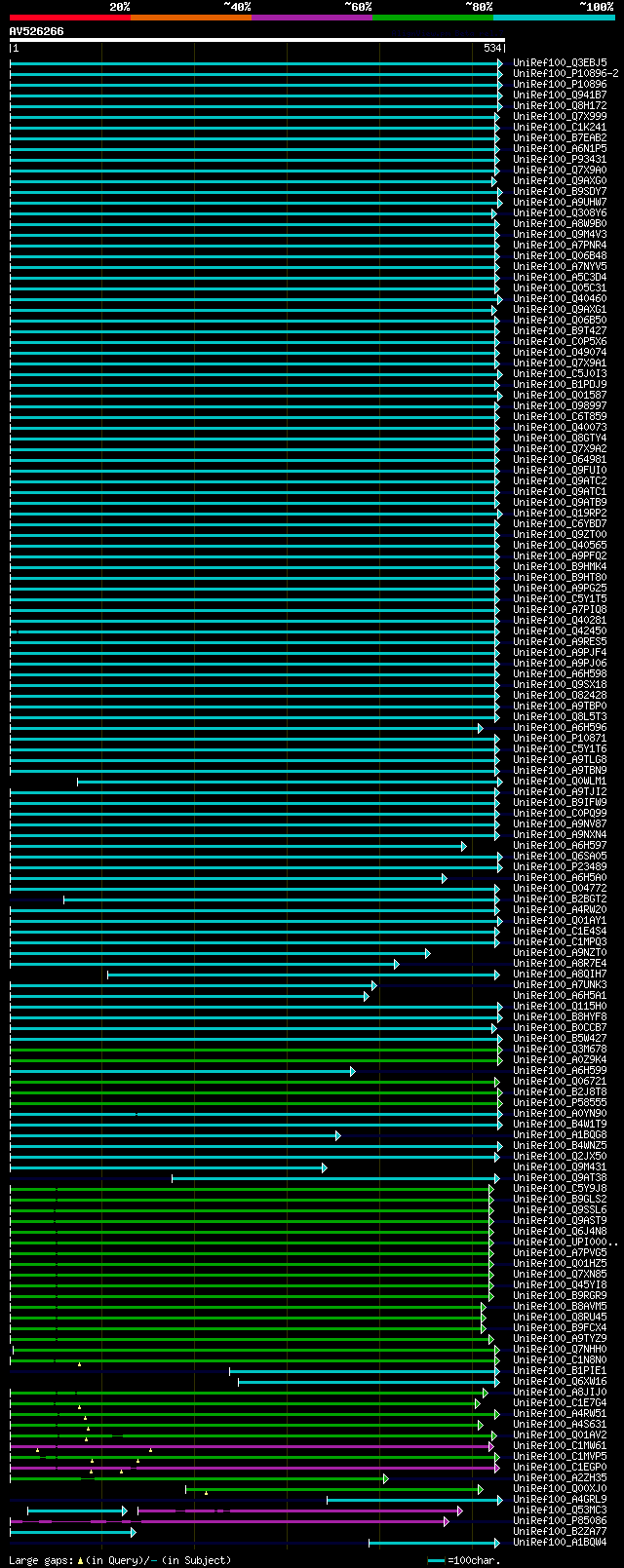
Task: Select the UniRef100_Q53MC3 label
Action: tap(560, 1510)
